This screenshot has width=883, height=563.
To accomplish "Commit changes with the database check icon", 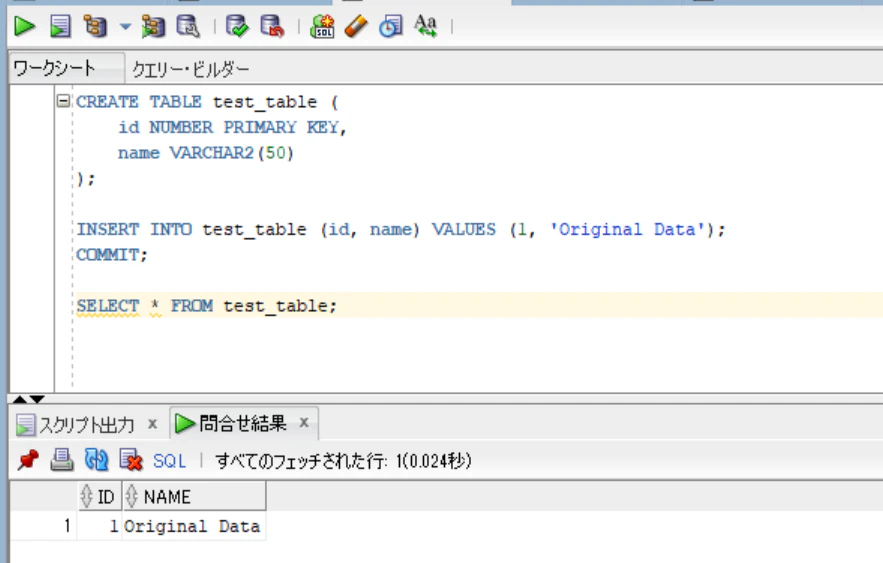I will pos(237,26).
